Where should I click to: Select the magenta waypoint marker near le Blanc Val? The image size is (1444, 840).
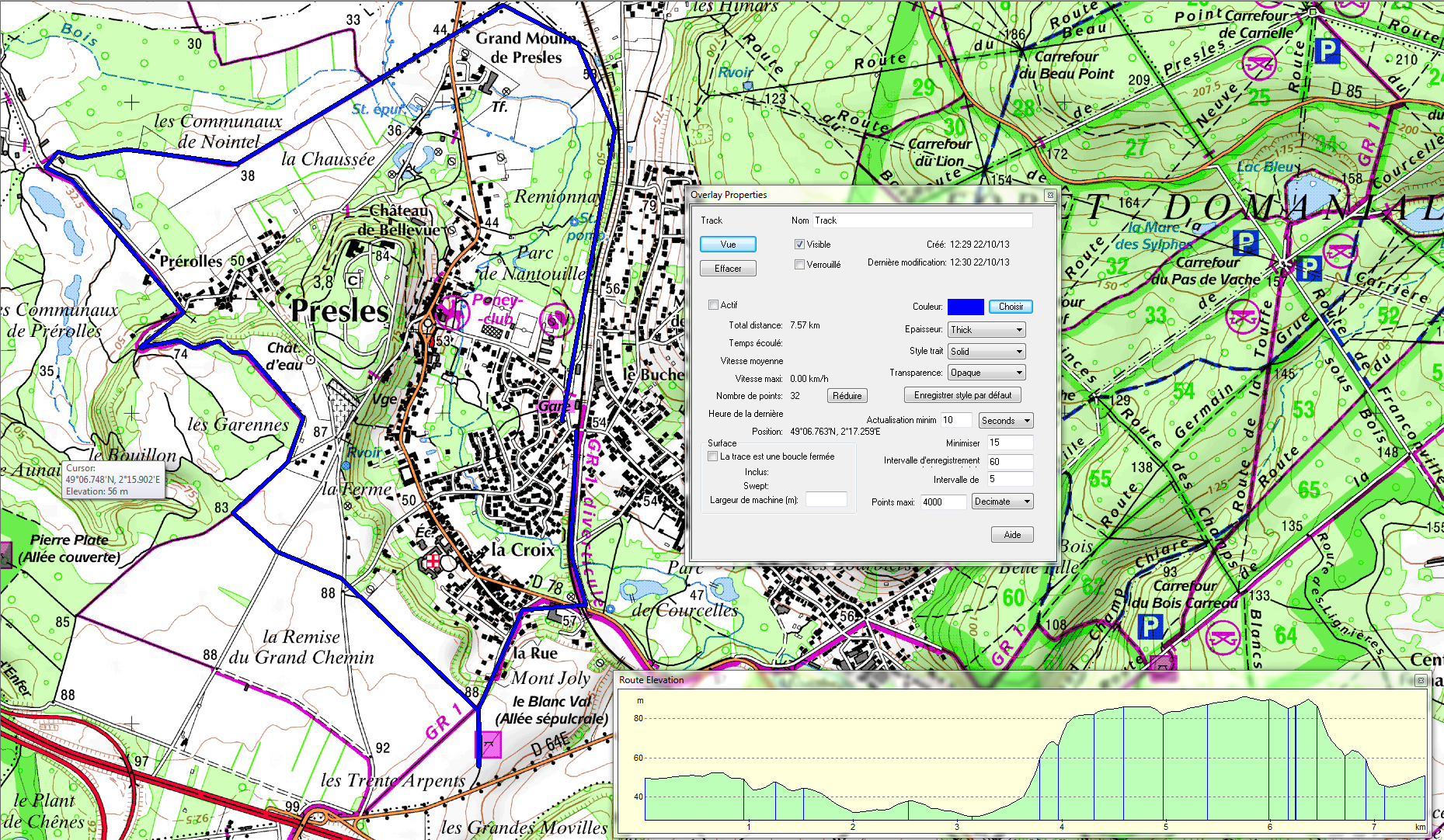coord(488,745)
